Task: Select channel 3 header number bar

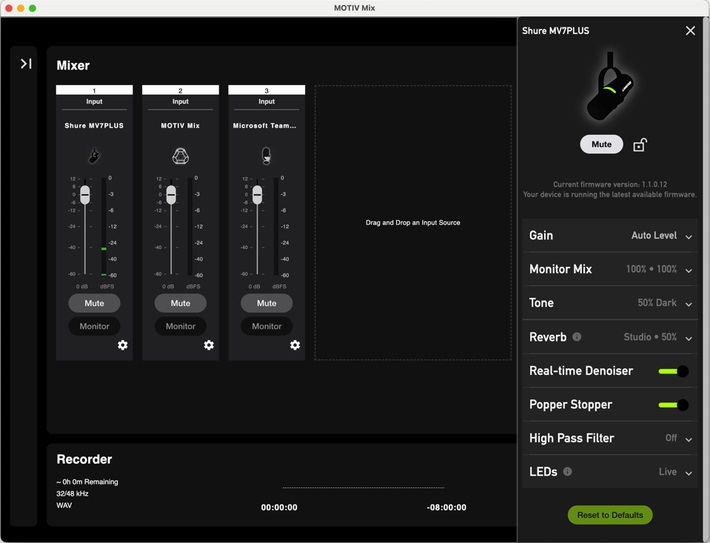Action: click(266, 90)
